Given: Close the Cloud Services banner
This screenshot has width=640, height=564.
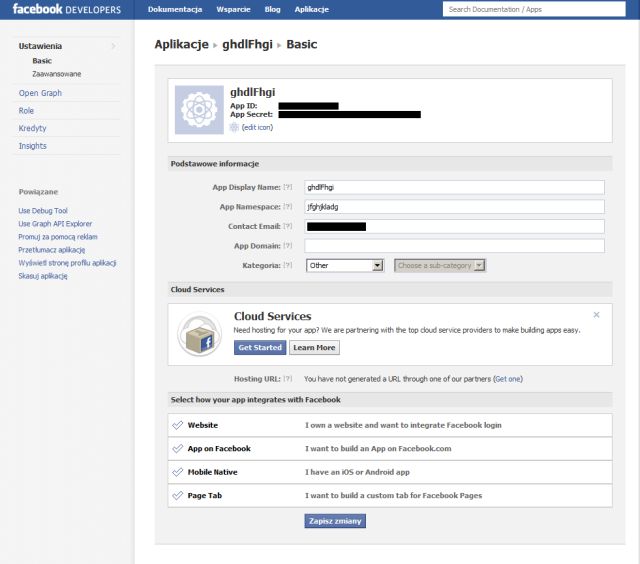Looking at the screenshot, I should coord(596,315).
